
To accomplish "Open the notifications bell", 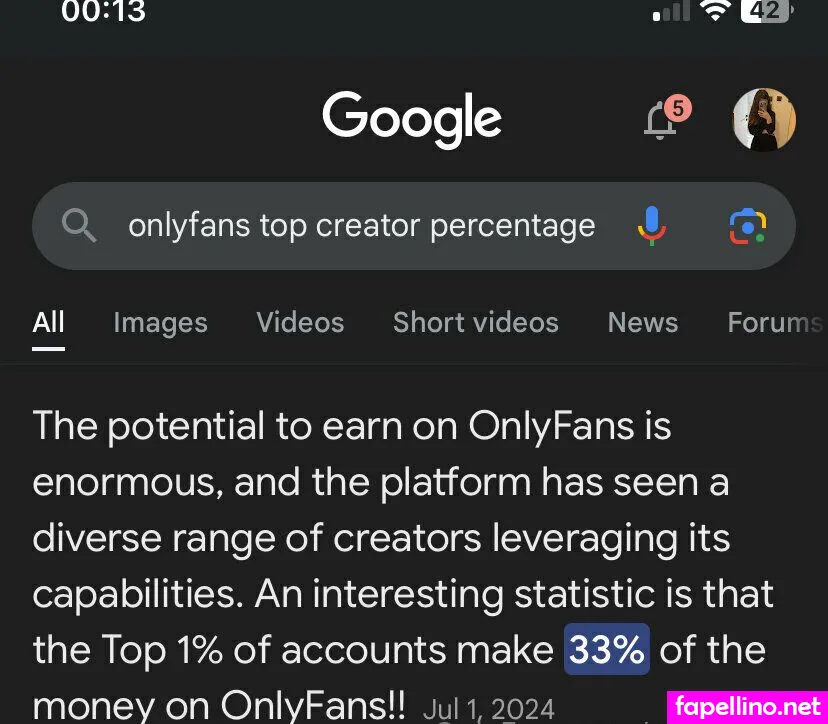I will [661, 121].
